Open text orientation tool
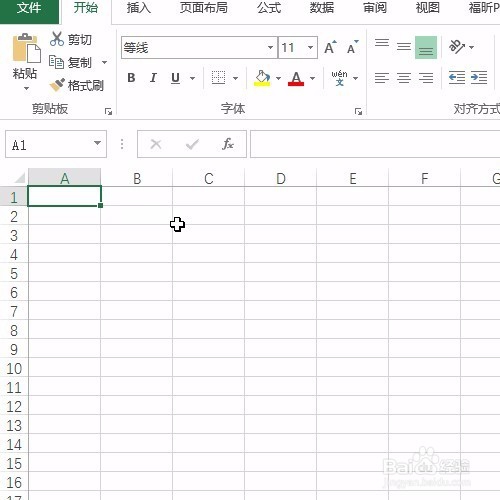Screen dimensions: 500x500 457,47
